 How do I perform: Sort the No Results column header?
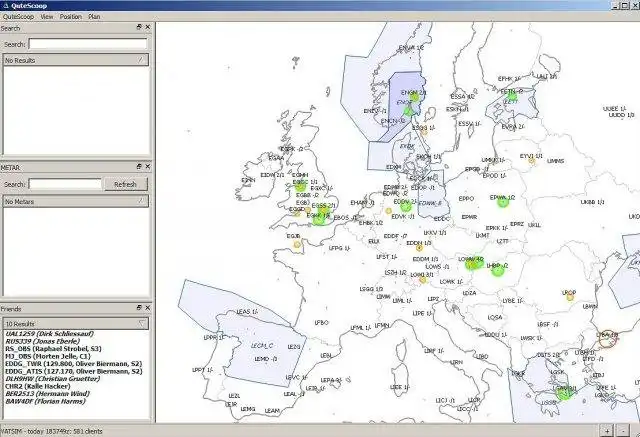[76, 60]
